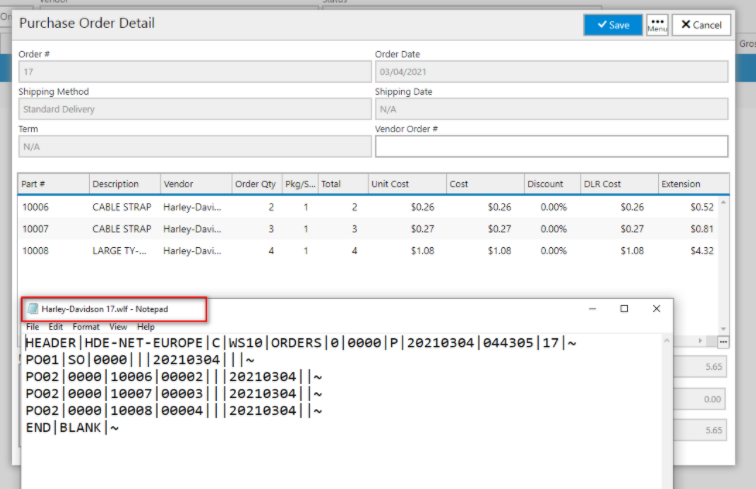Click LARGE TY-... description cell

[x=120, y=251]
